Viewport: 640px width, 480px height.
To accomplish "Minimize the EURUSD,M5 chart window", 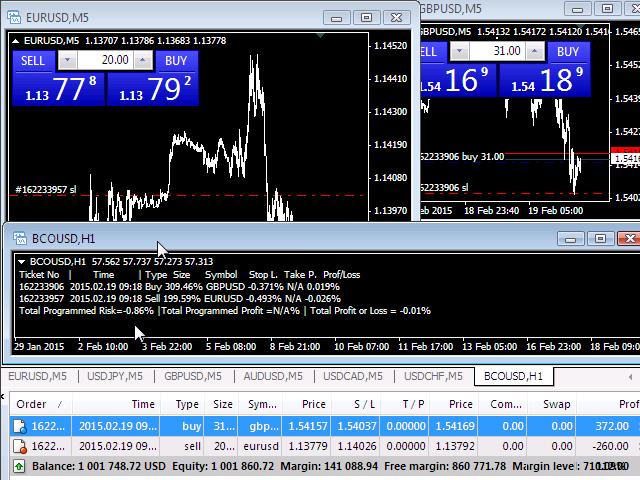I will (x=336, y=18).
